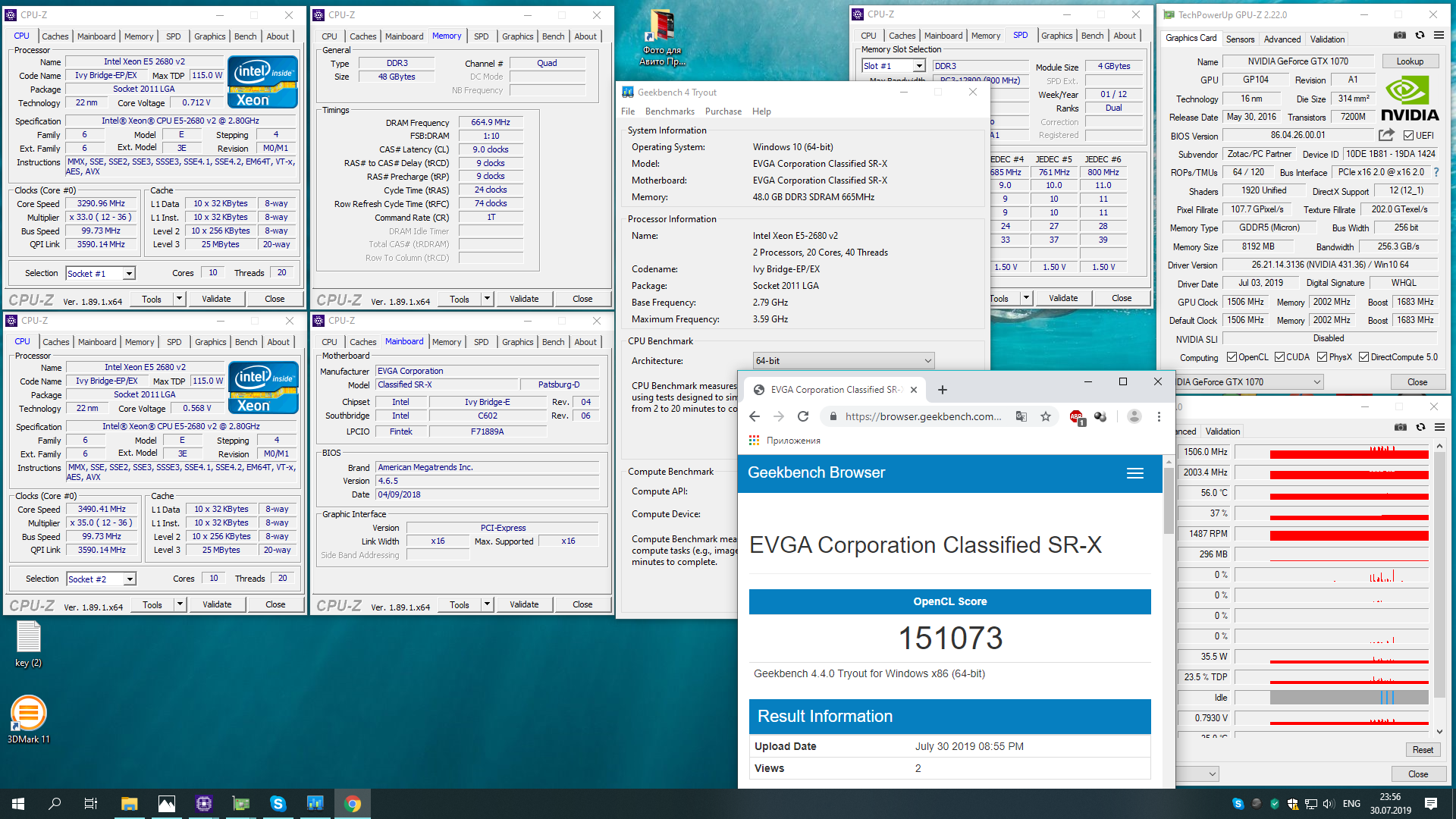The image size is (1456, 819).
Task: Select the Фото для Авито desktop shortcut
Action: 661,38
